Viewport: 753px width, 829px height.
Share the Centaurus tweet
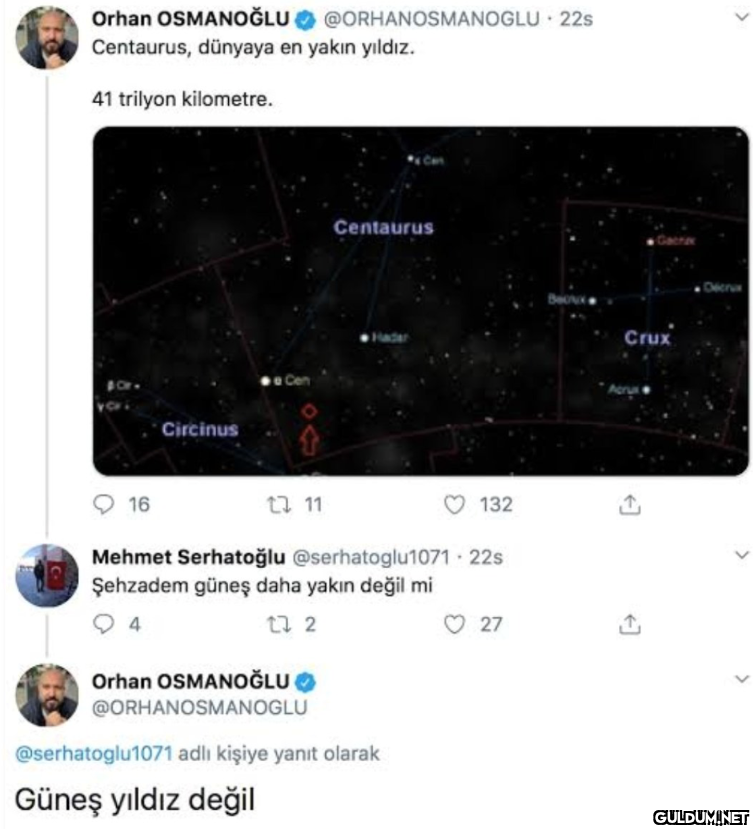[x=630, y=504]
